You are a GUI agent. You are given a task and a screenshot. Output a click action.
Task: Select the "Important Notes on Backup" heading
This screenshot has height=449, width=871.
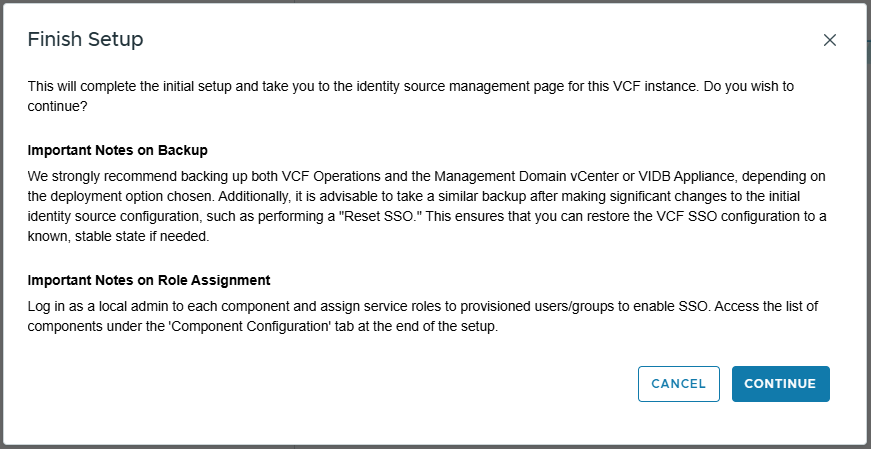(117, 150)
